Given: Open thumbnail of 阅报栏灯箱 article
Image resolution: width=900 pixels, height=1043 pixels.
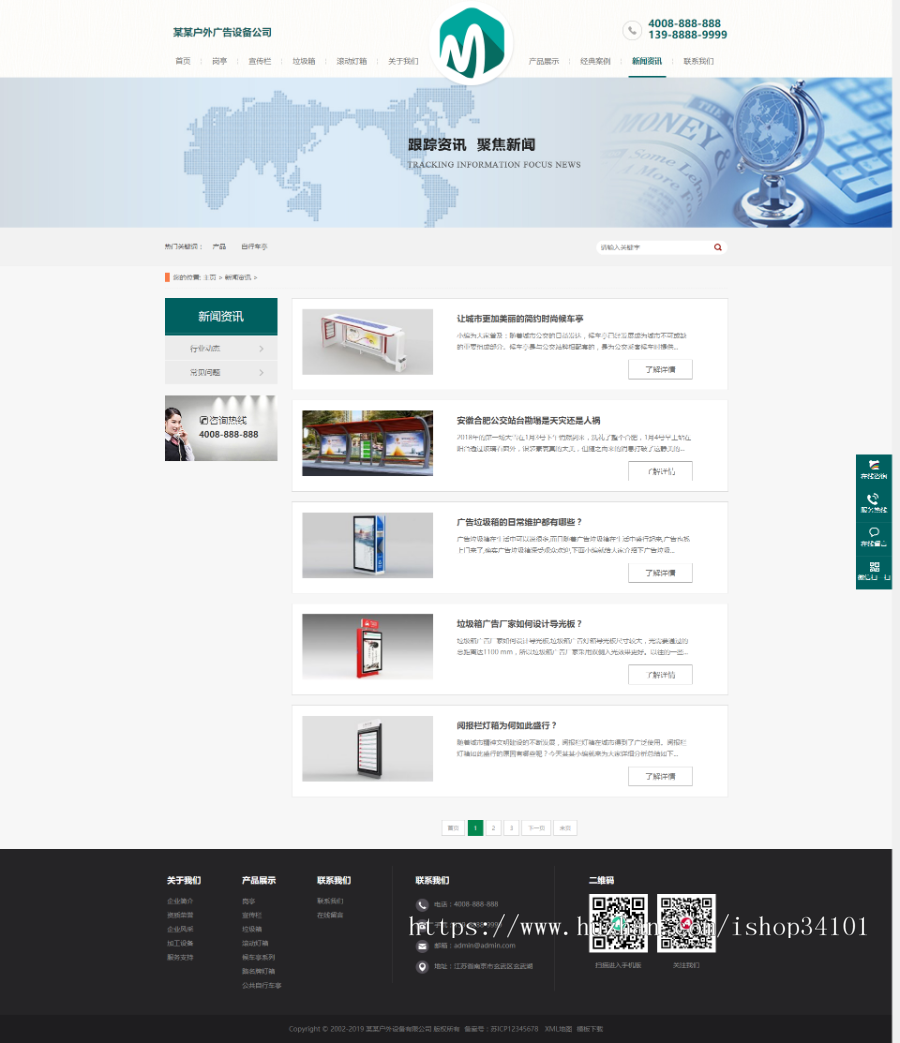Looking at the screenshot, I should point(367,748).
